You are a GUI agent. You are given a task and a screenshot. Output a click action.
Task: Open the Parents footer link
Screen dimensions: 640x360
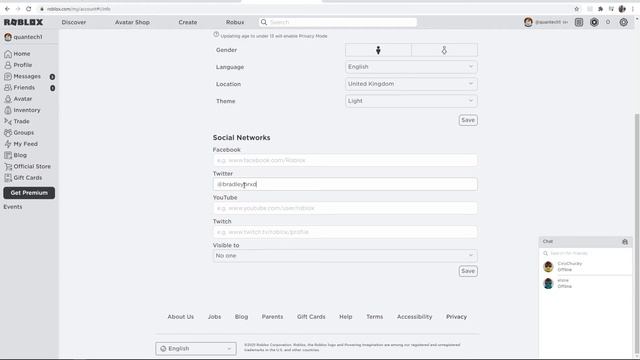[x=272, y=317]
